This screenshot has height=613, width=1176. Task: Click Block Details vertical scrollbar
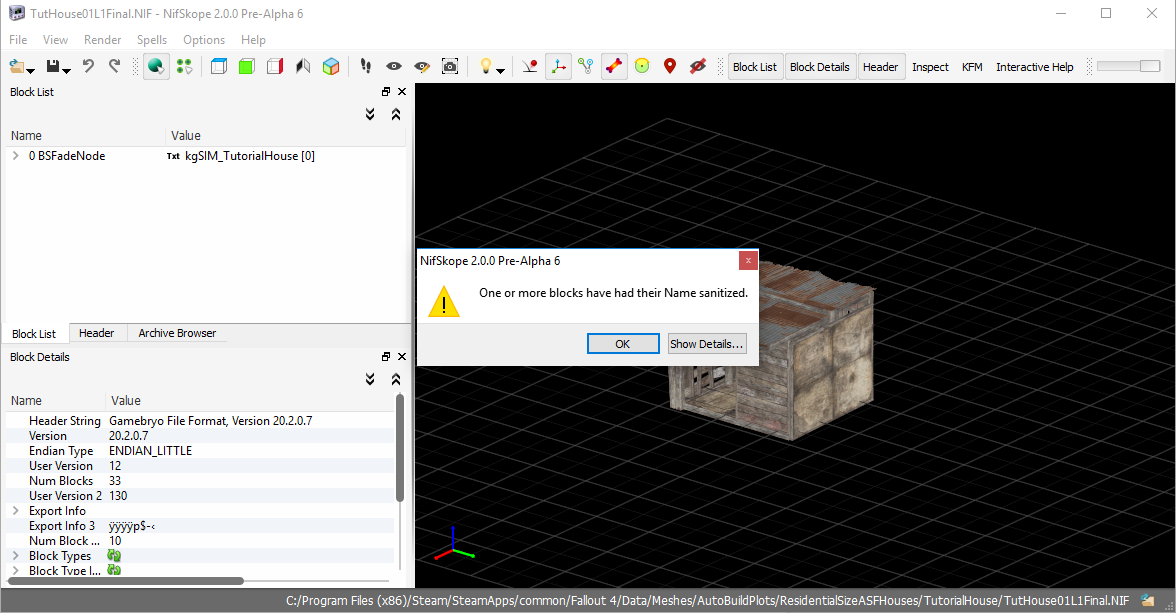tap(400, 448)
